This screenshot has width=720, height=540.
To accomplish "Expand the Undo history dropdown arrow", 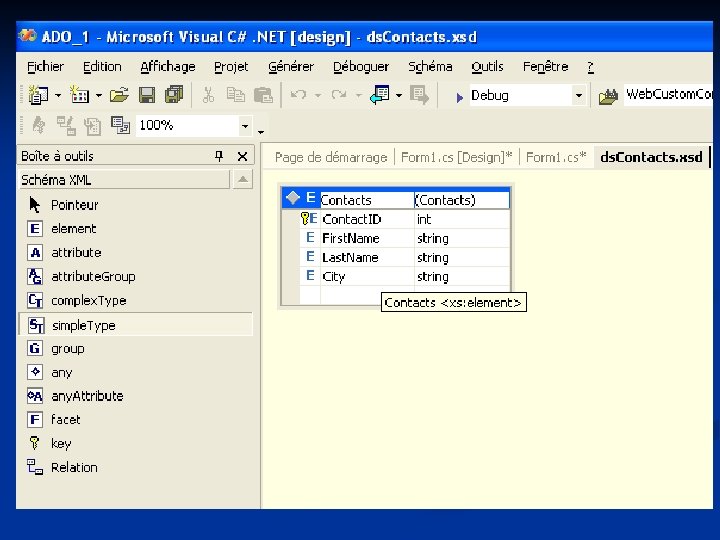I will [x=318, y=96].
